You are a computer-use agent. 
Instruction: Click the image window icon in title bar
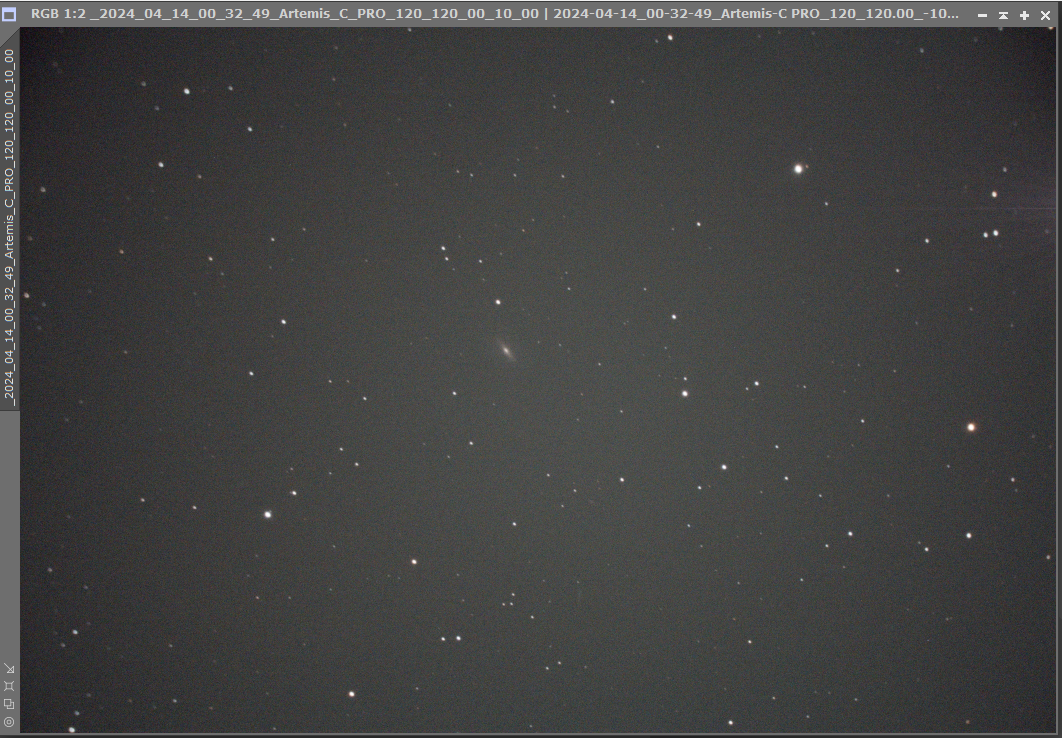point(9,14)
